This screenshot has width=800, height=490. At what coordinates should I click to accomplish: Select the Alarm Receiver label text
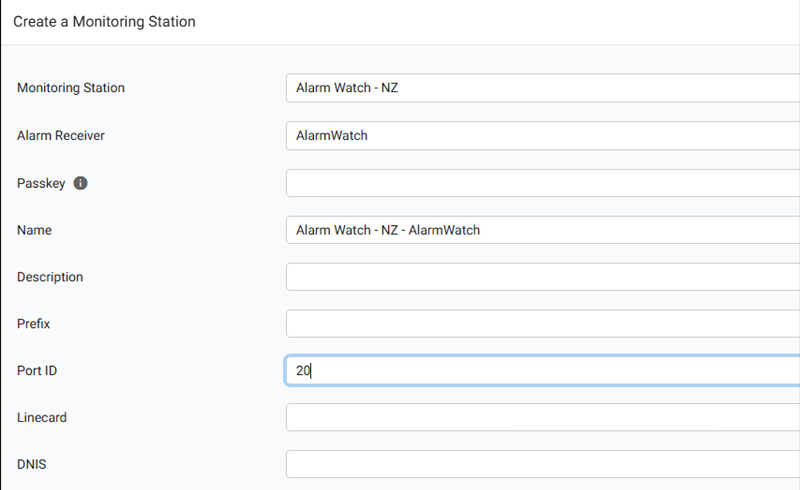coord(61,135)
